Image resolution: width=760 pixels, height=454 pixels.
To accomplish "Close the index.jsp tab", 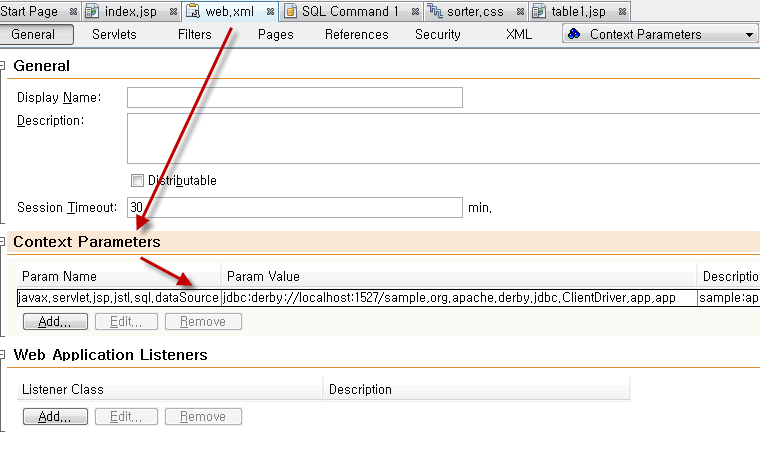I will click(173, 12).
